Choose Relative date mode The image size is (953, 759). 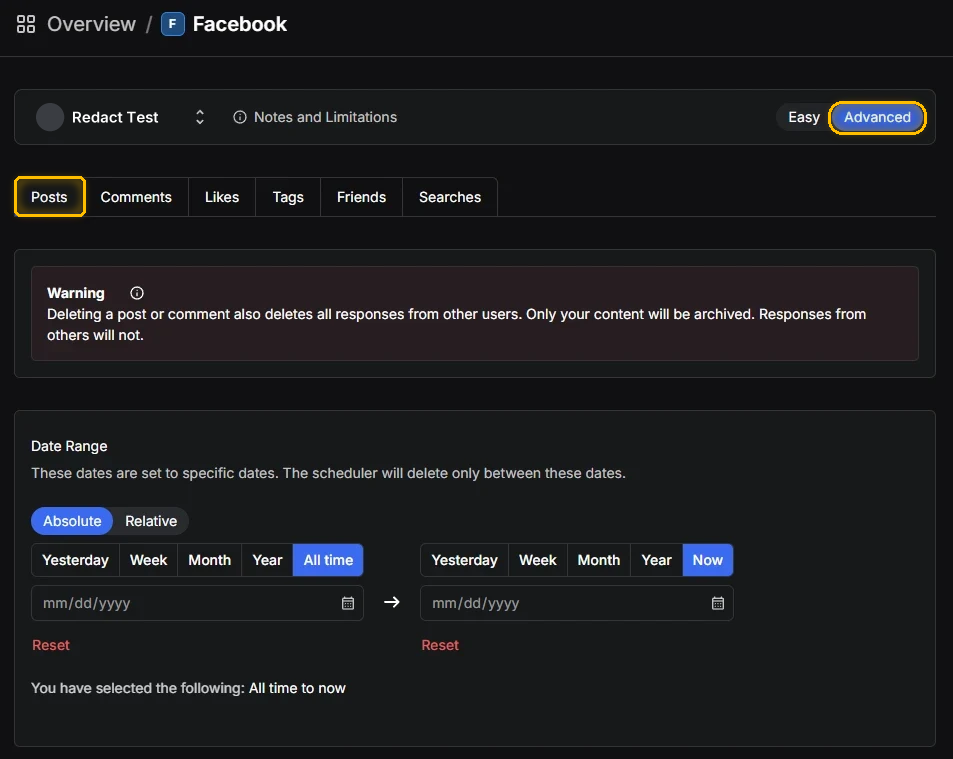[151, 521]
